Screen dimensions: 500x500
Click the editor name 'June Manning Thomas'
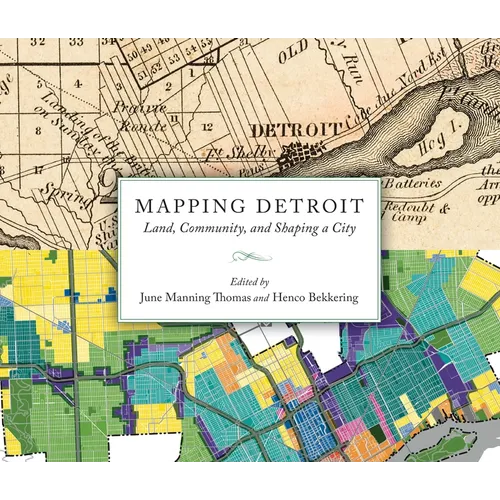(x=195, y=297)
